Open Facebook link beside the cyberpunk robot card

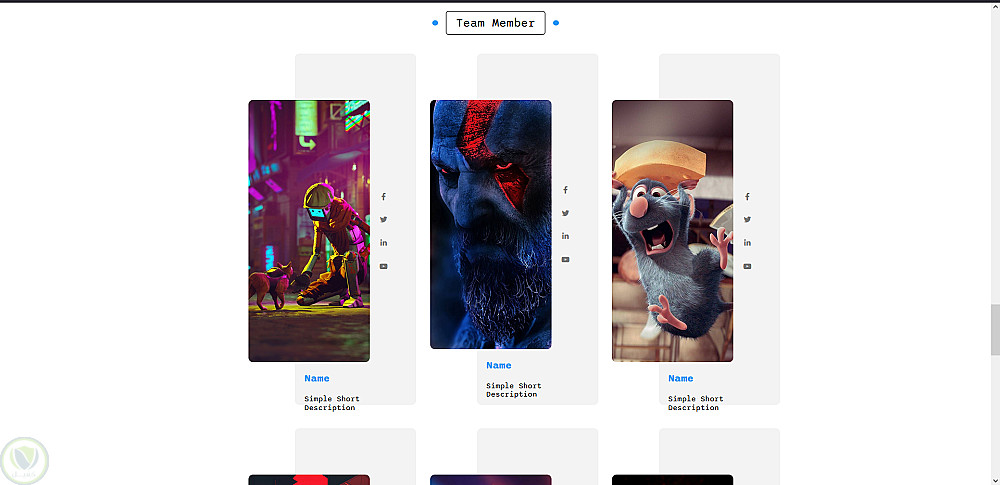383,197
